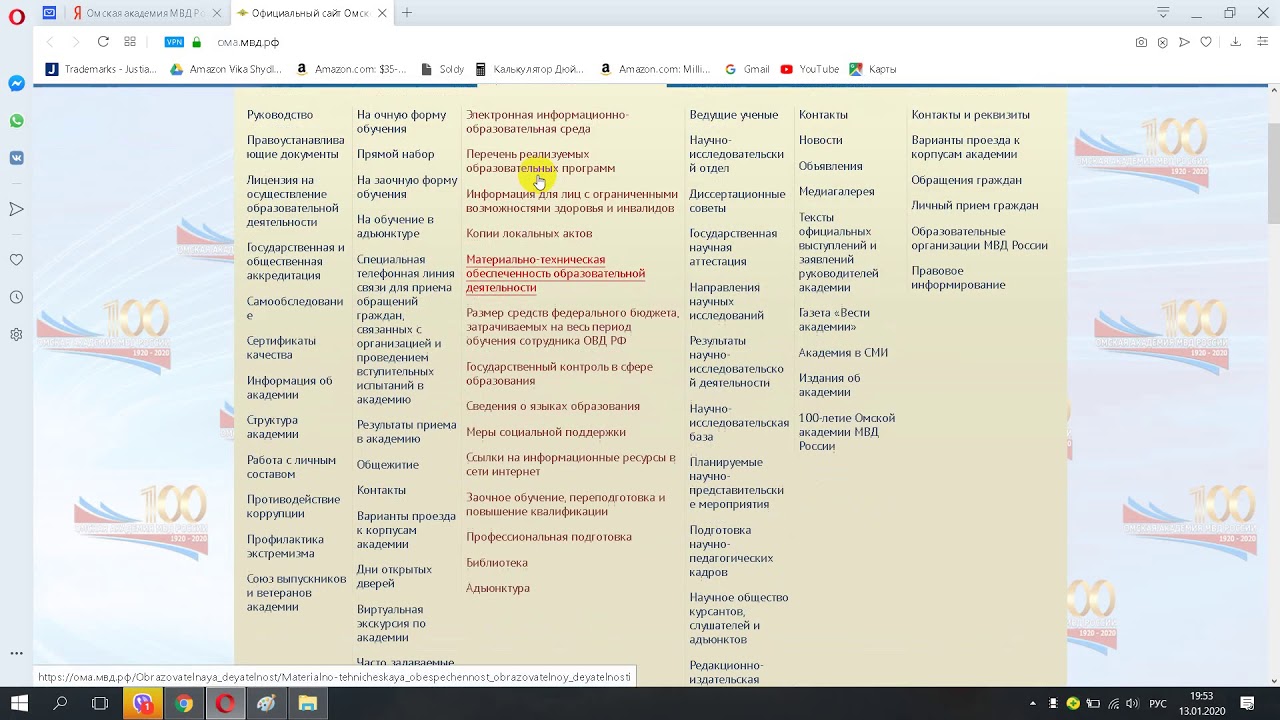Open the Speed Dial start page
This screenshot has width=1280, height=720.
(x=130, y=42)
